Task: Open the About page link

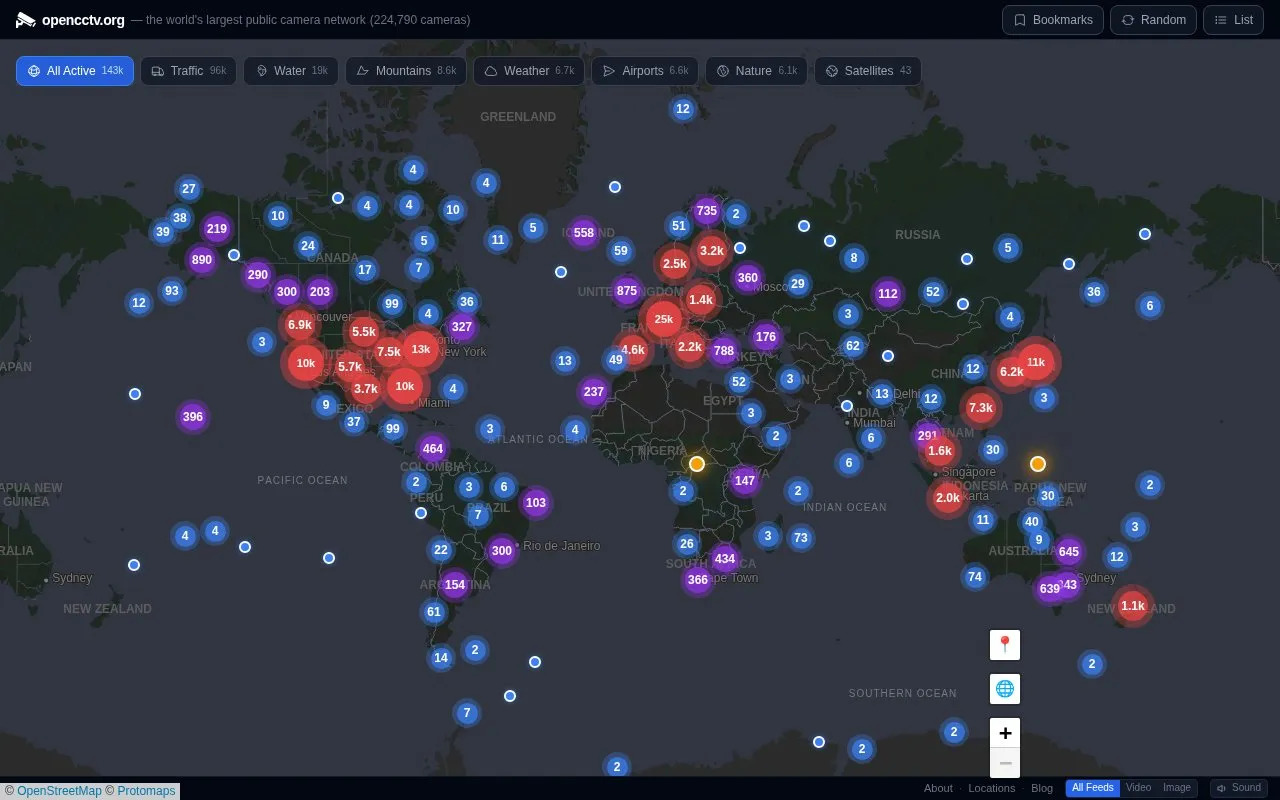Action: [938, 788]
